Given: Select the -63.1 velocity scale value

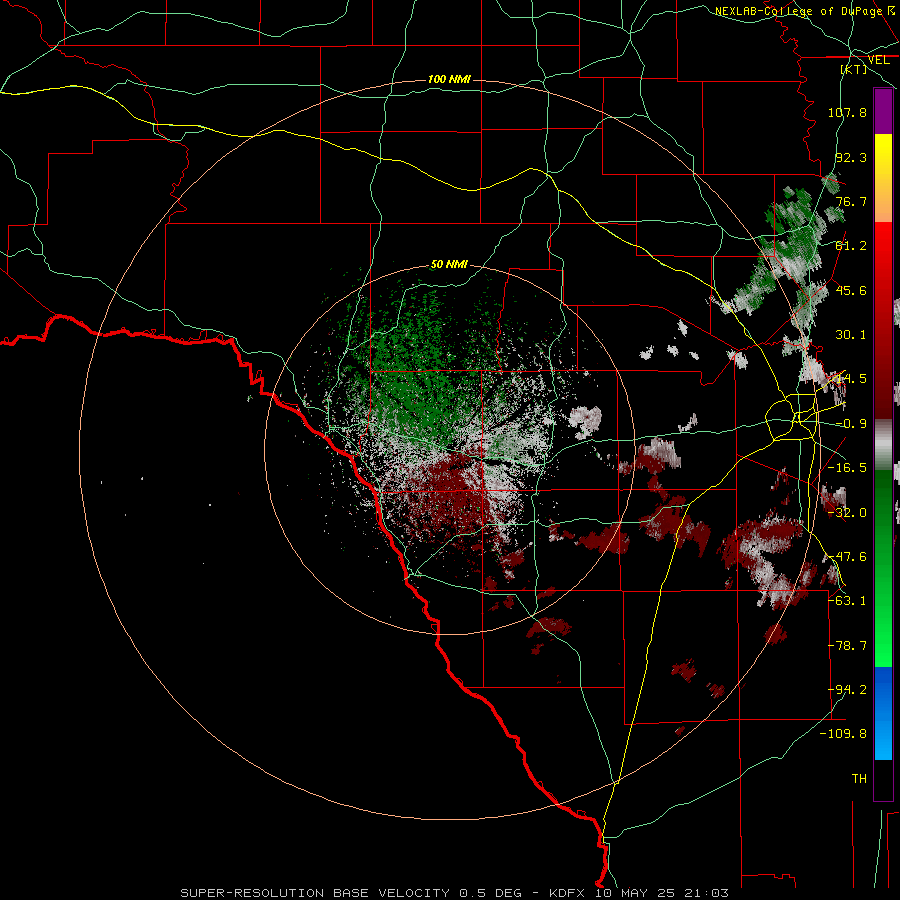Looking at the screenshot, I should coord(847,601).
